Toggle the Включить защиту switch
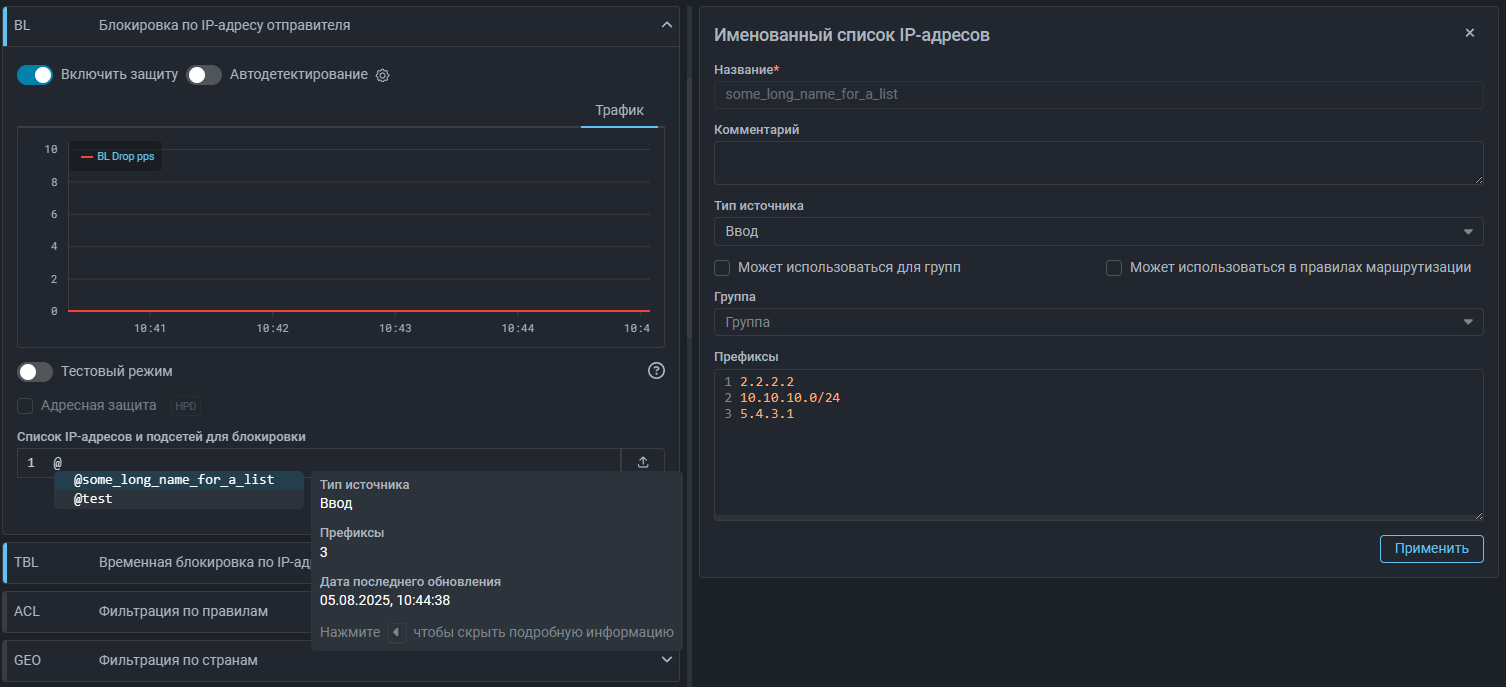Image resolution: width=1506 pixels, height=687 pixels. click(35, 75)
